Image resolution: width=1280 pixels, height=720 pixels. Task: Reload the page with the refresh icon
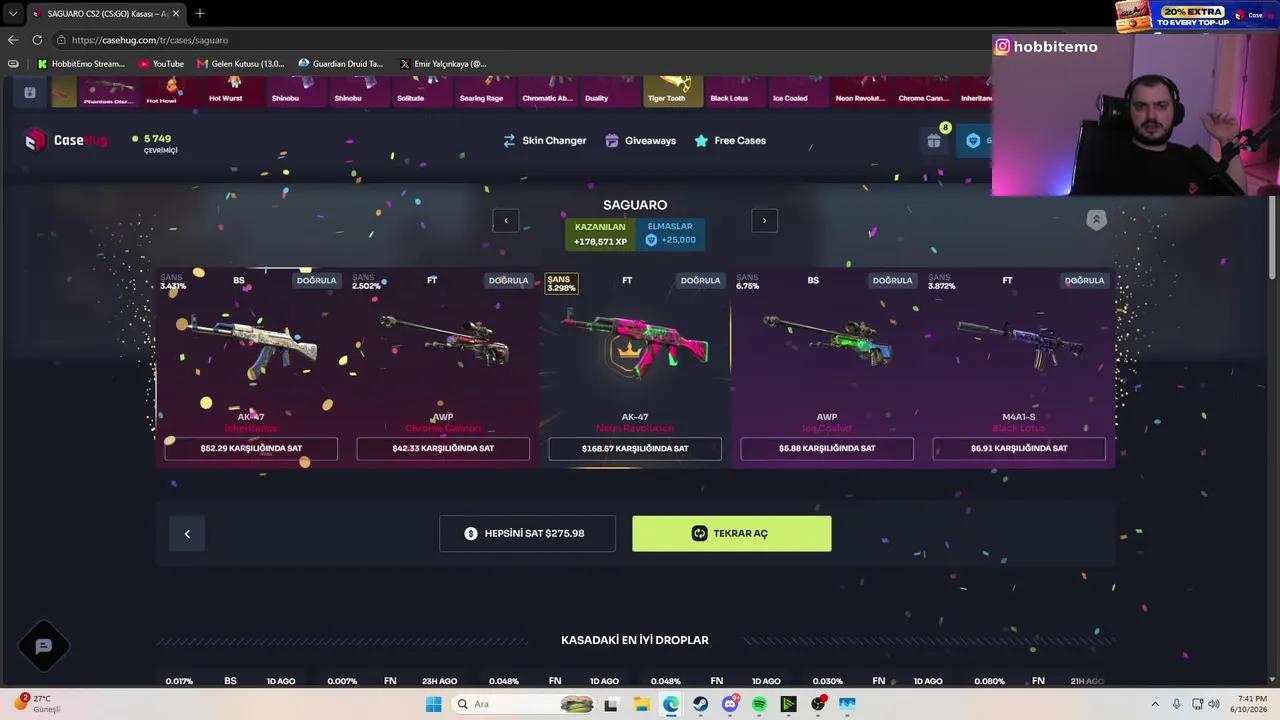[37, 40]
